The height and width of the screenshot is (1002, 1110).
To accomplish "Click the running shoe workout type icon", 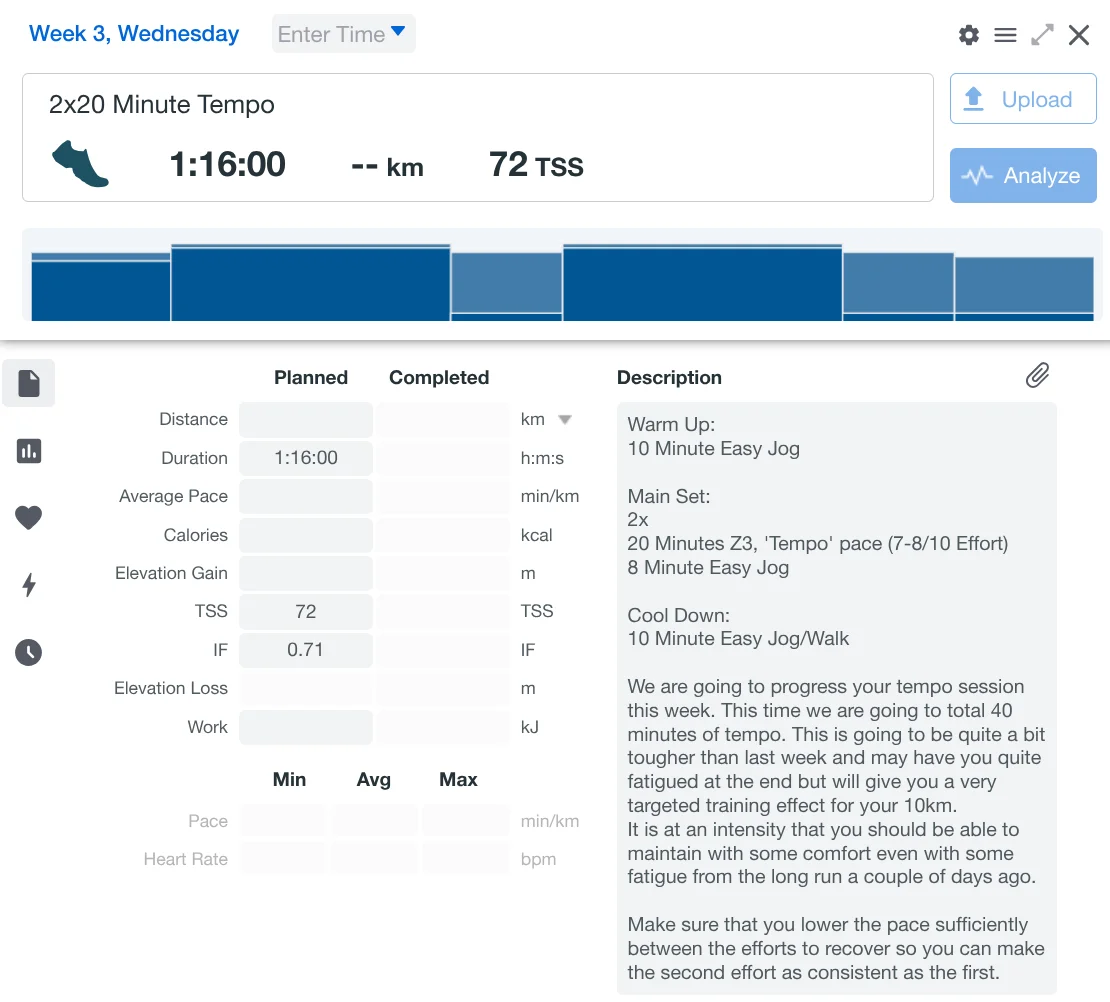I will pyautogui.click(x=80, y=164).
